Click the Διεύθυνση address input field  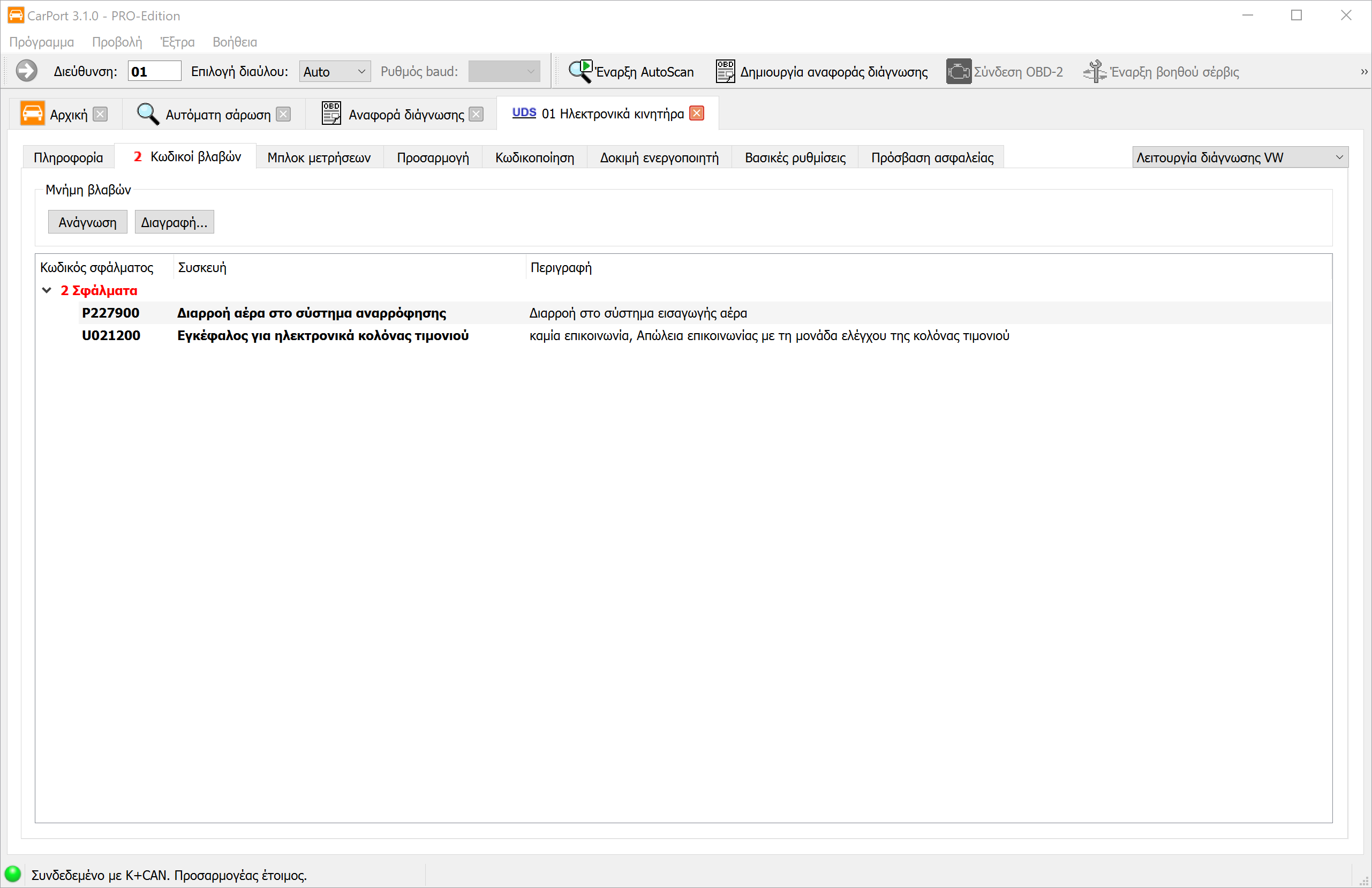154,72
